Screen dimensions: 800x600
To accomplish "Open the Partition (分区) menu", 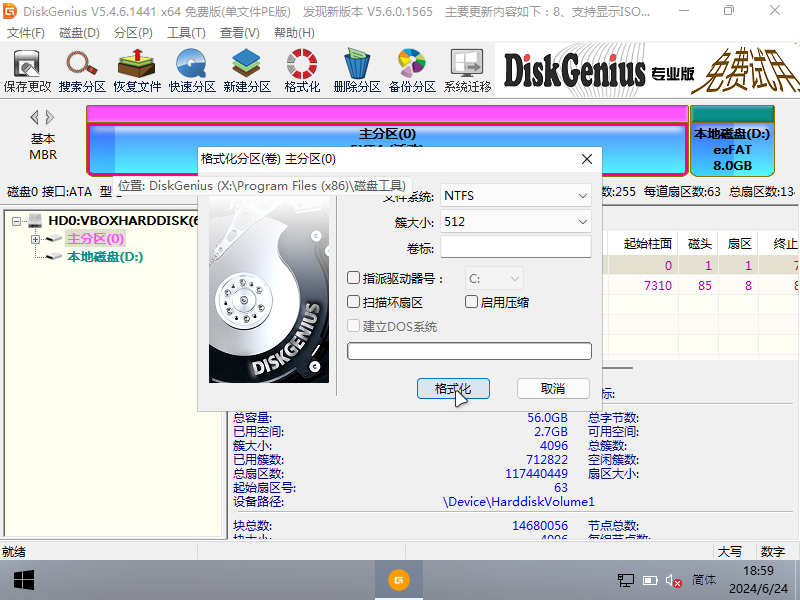I will (x=133, y=33).
